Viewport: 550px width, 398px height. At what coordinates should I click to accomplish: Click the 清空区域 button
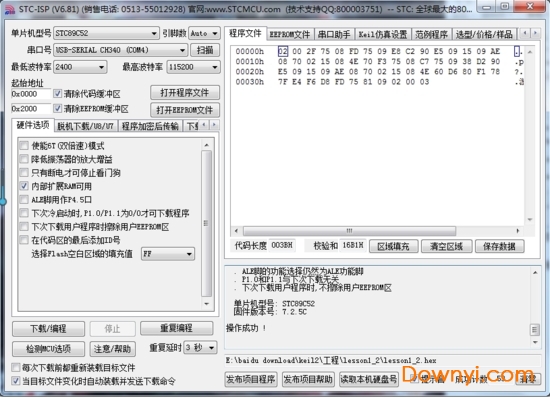tap(447, 246)
